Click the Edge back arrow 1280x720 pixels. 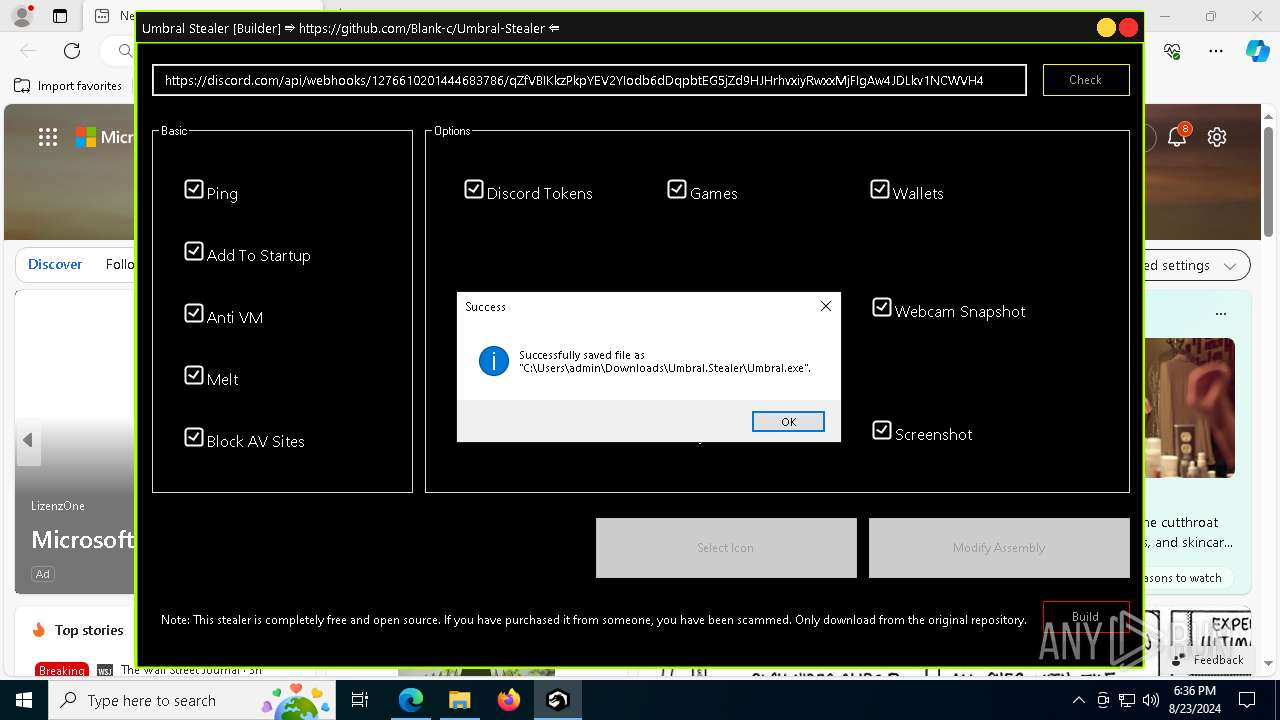tap(28, 51)
